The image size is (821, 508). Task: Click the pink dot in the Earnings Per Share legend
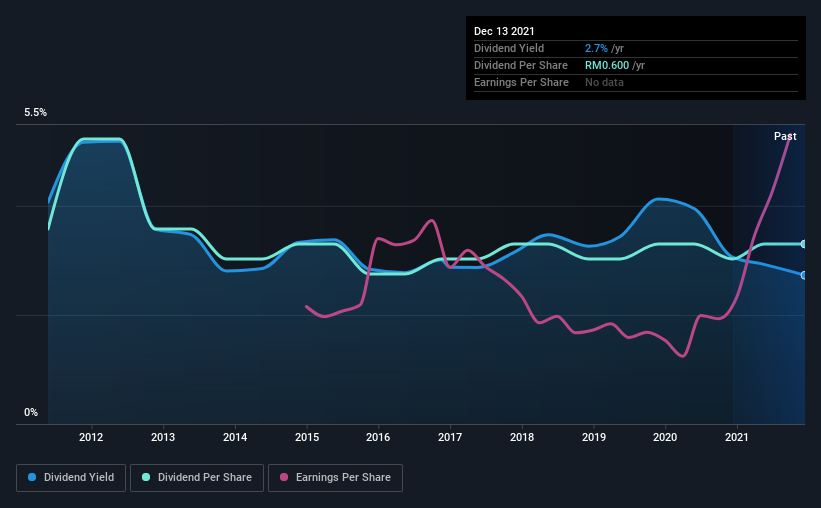pos(283,478)
